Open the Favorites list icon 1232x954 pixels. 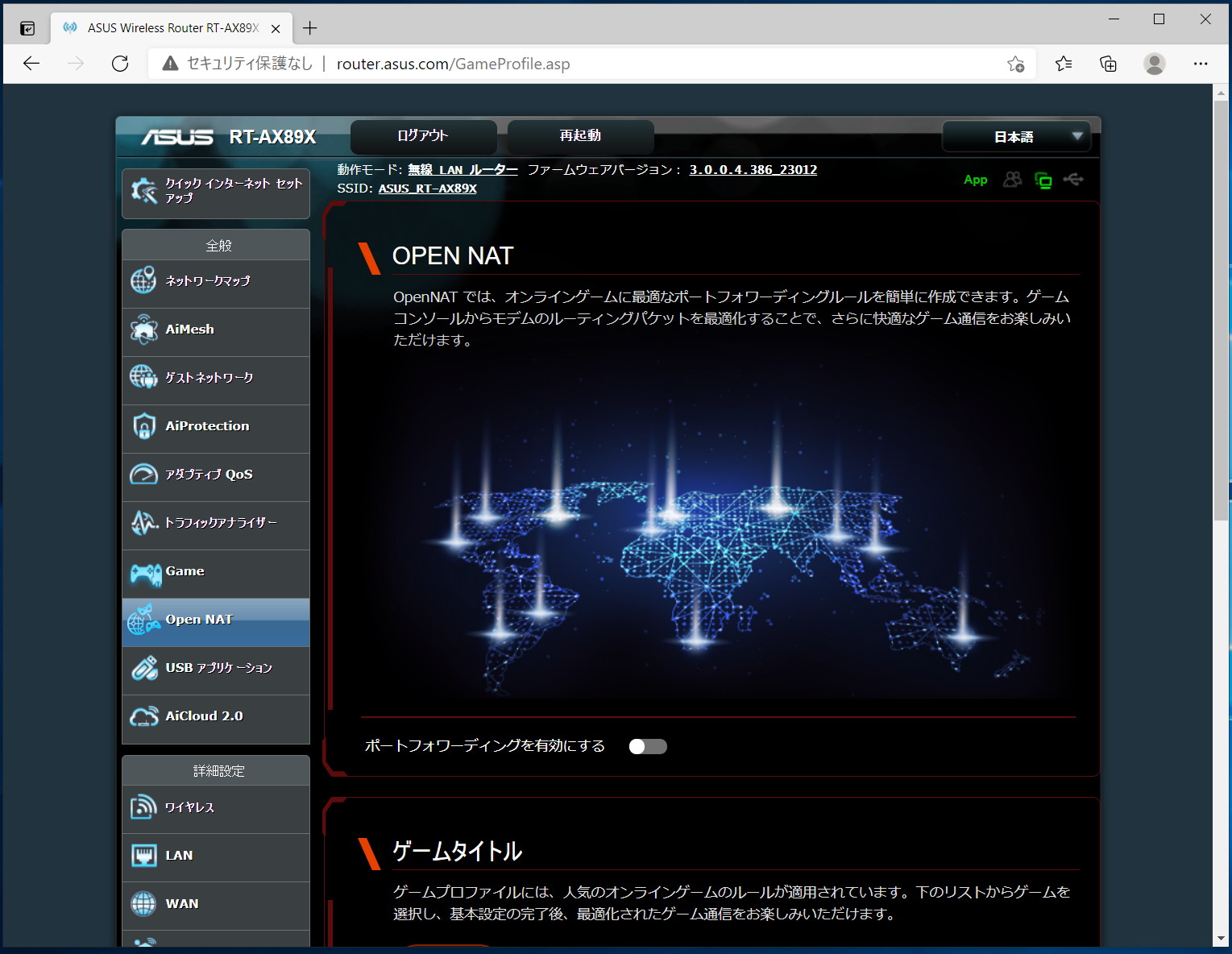[1064, 64]
